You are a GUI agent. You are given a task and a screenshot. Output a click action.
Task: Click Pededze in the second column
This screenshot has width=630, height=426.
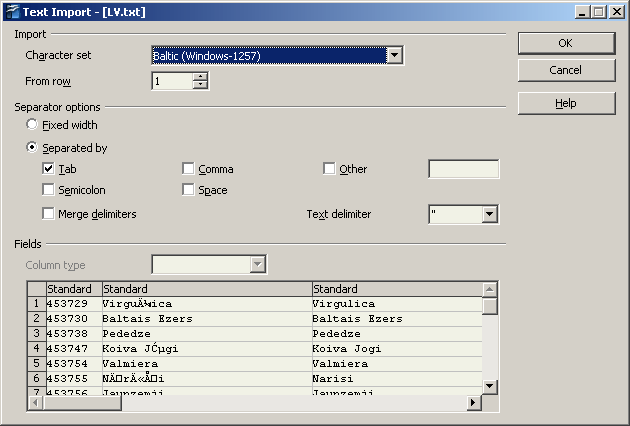[x=207, y=334]
